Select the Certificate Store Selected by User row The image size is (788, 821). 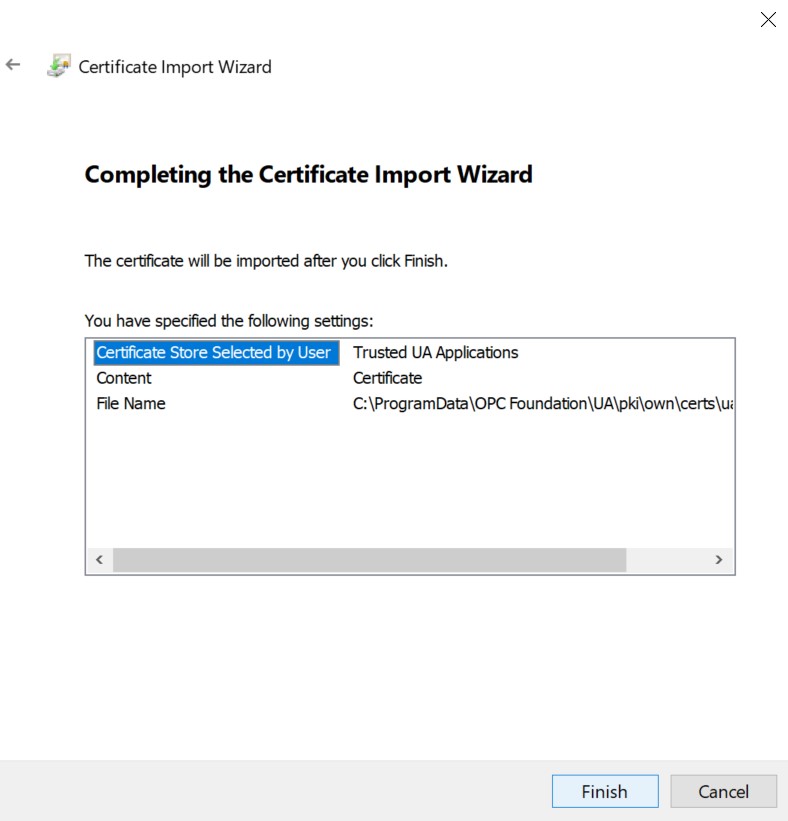pos(213,353)
